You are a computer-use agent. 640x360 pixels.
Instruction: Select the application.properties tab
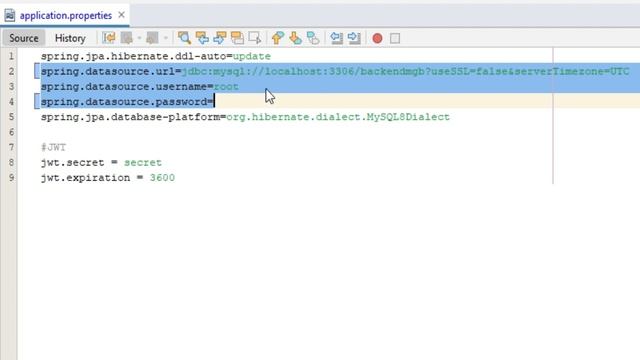click(65, 16)
